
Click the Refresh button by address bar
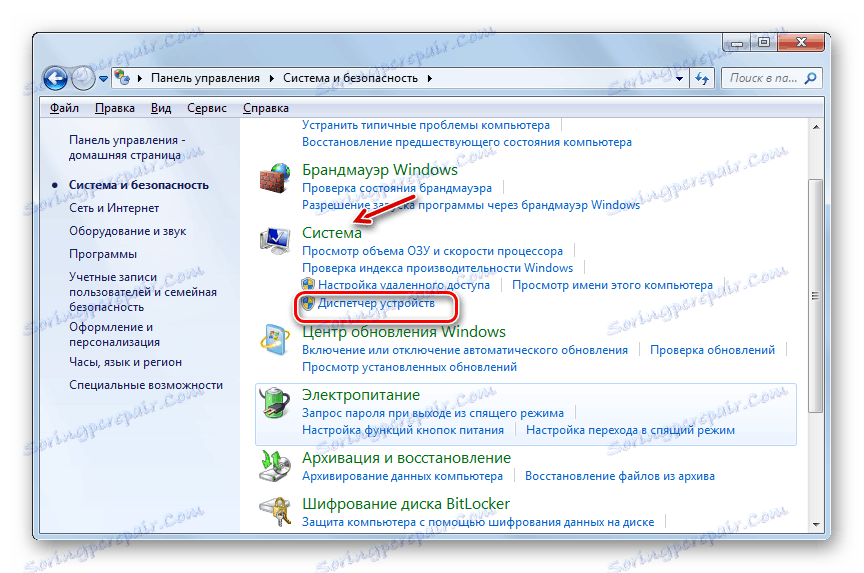click(x=702, y=78)
